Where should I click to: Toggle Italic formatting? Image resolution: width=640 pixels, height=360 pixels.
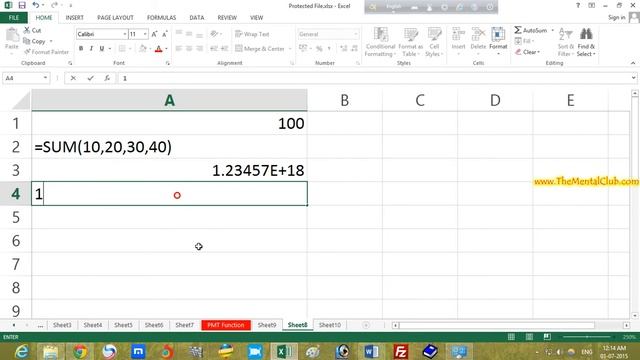click(91, 49)
